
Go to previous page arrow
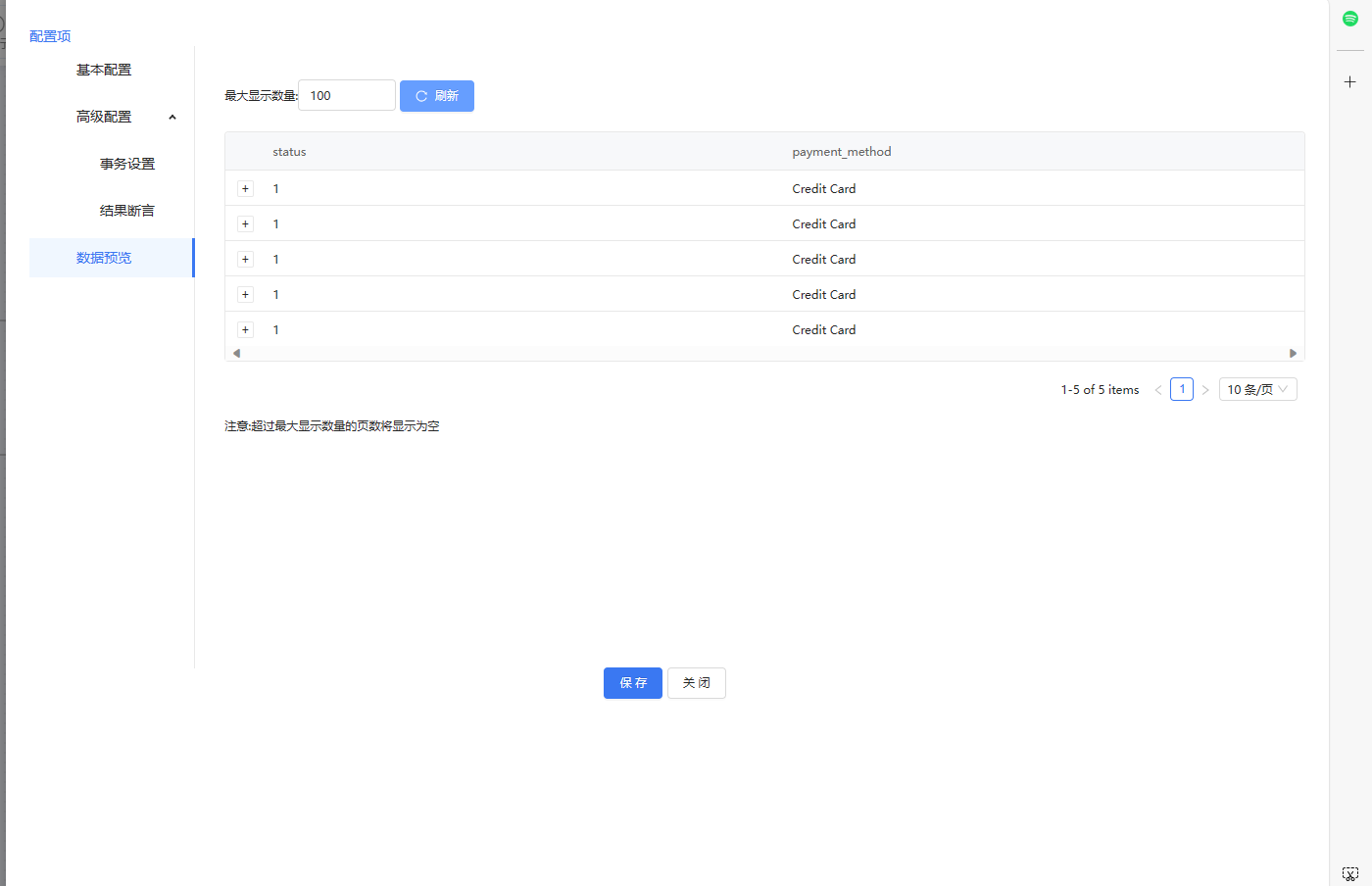[x=1158, y=390]
